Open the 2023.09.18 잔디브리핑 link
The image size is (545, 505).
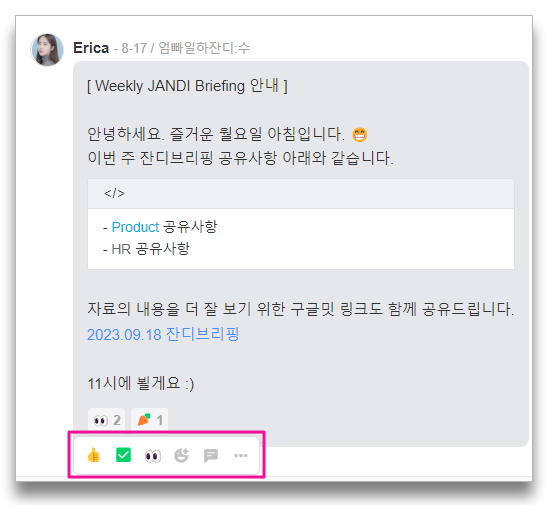tap(163, 334)
